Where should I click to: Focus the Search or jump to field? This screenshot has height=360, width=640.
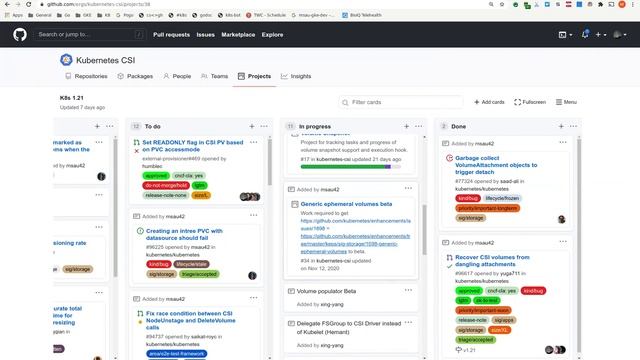90,35
